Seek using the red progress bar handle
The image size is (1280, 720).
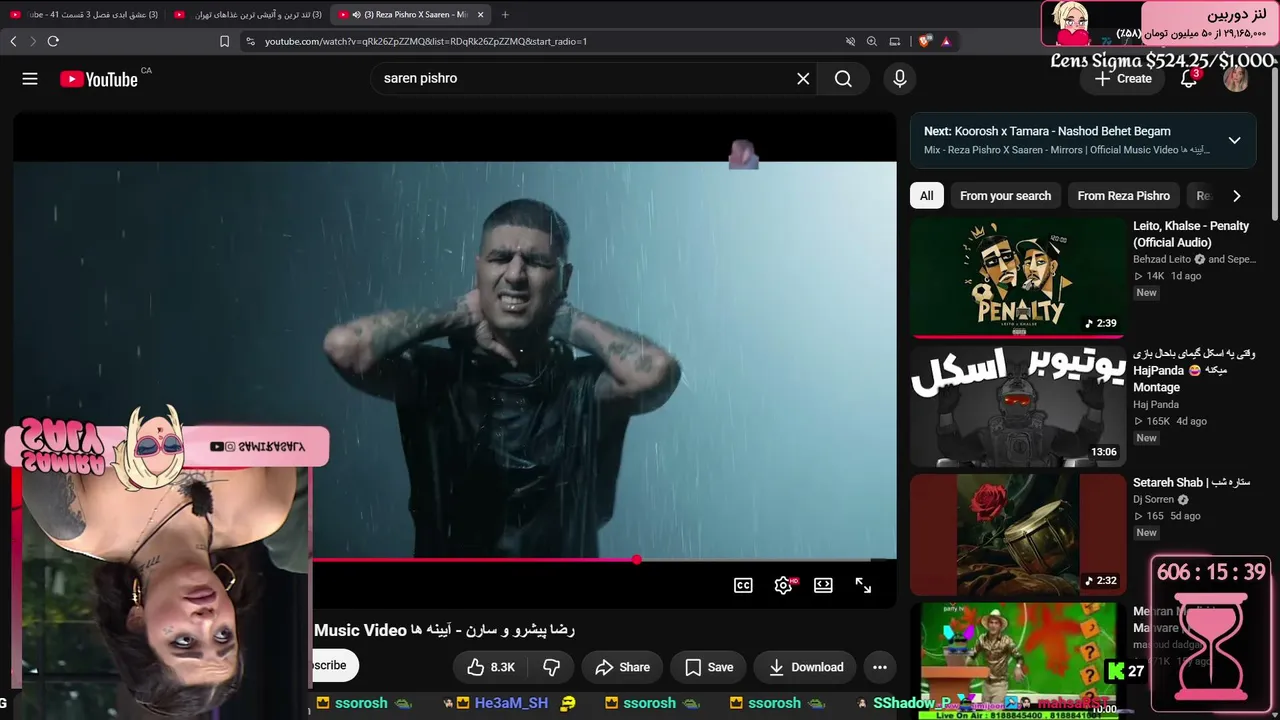pyautogui.click(x=636, y=560)
